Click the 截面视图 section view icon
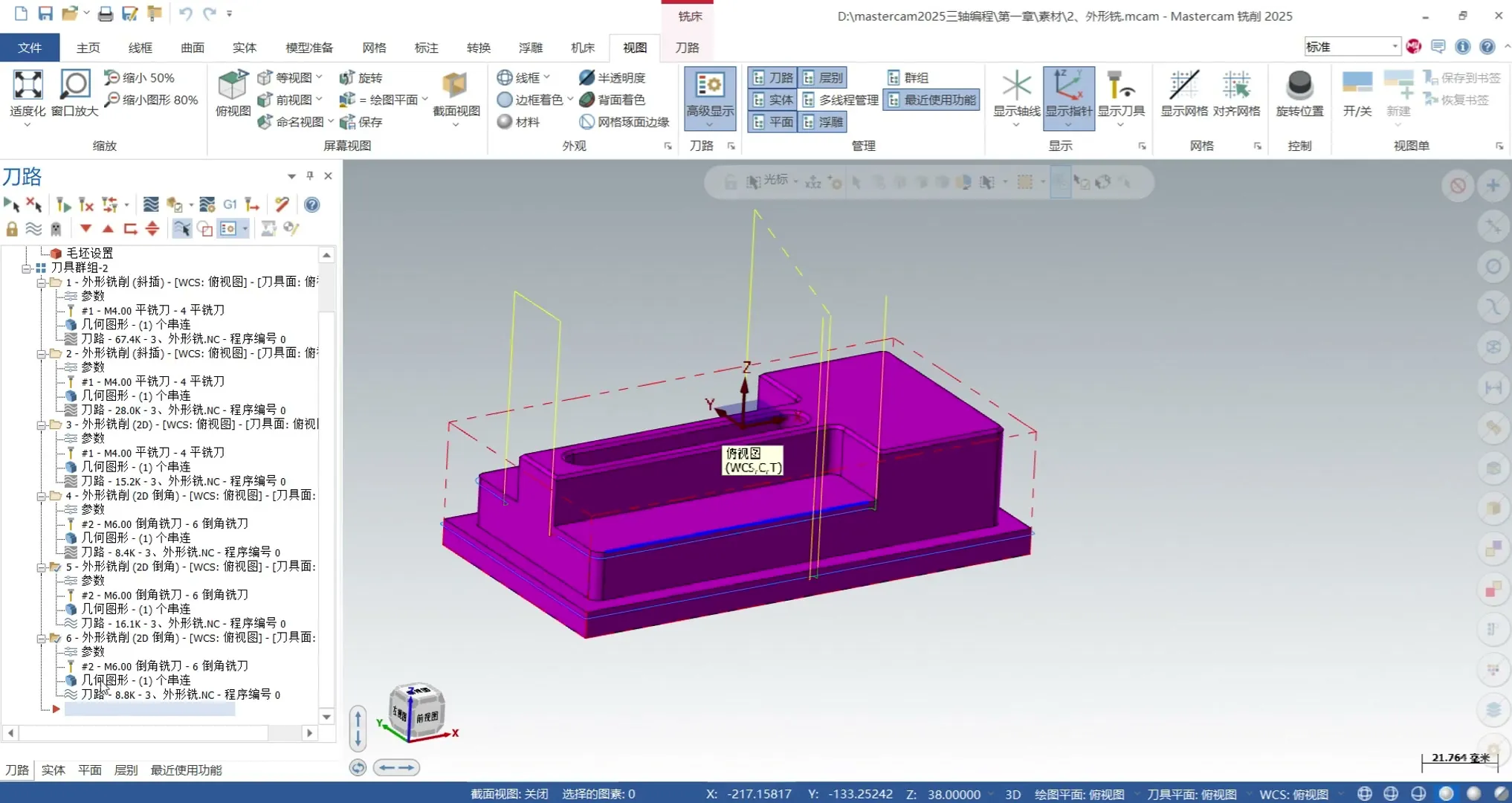 pos(455,86)
